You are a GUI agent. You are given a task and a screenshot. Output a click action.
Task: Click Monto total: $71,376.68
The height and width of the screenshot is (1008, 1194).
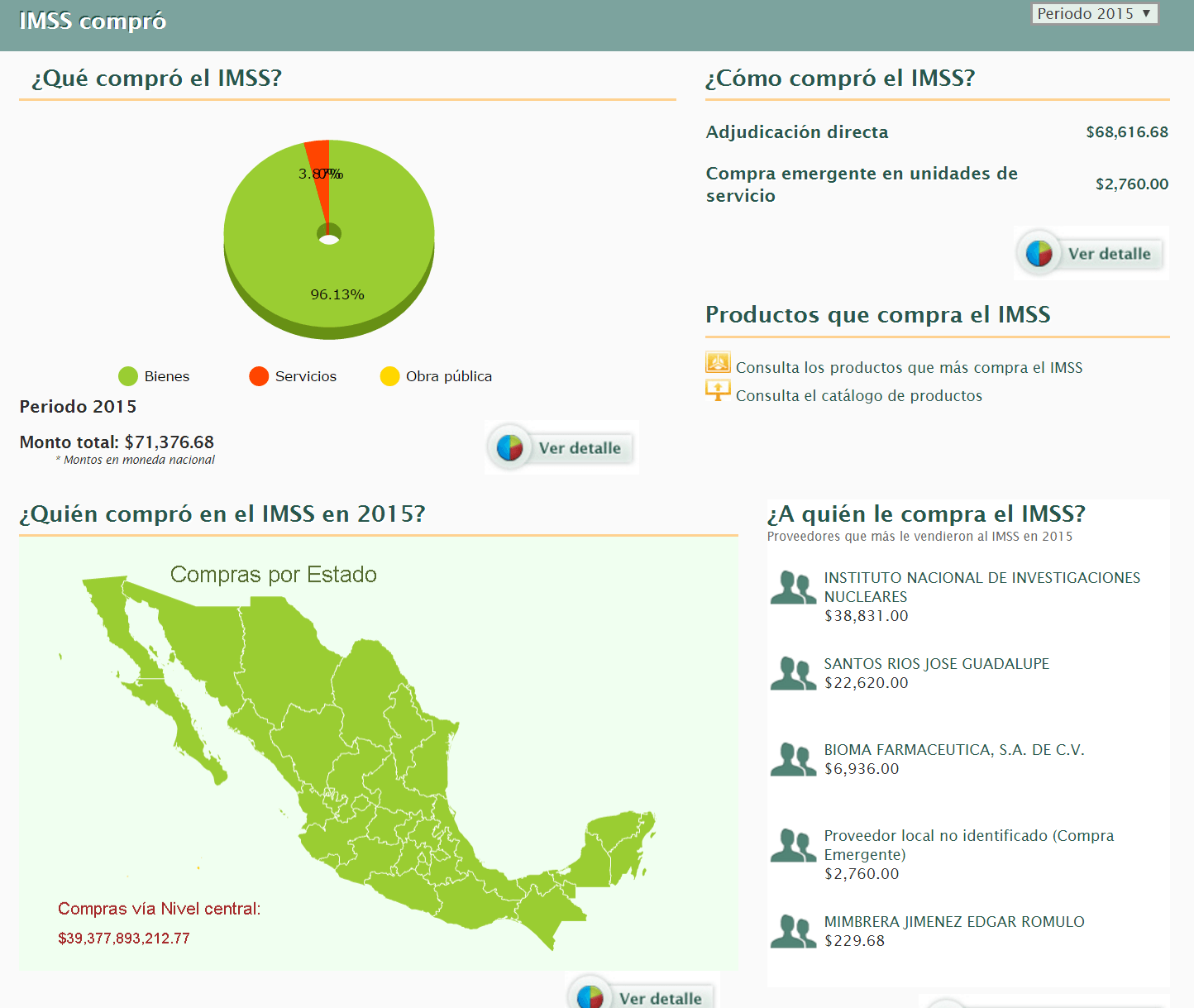coord(117,442)
